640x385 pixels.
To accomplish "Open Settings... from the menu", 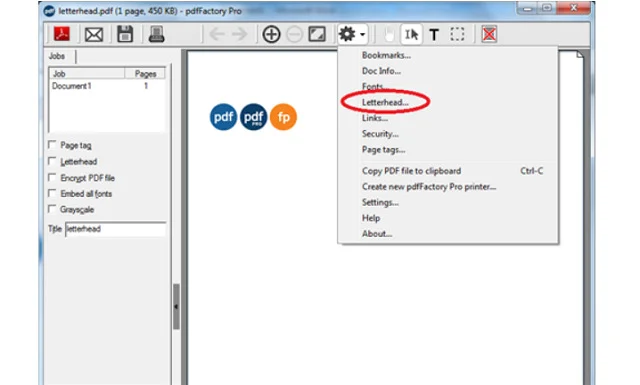I will (x=380, y=203).
